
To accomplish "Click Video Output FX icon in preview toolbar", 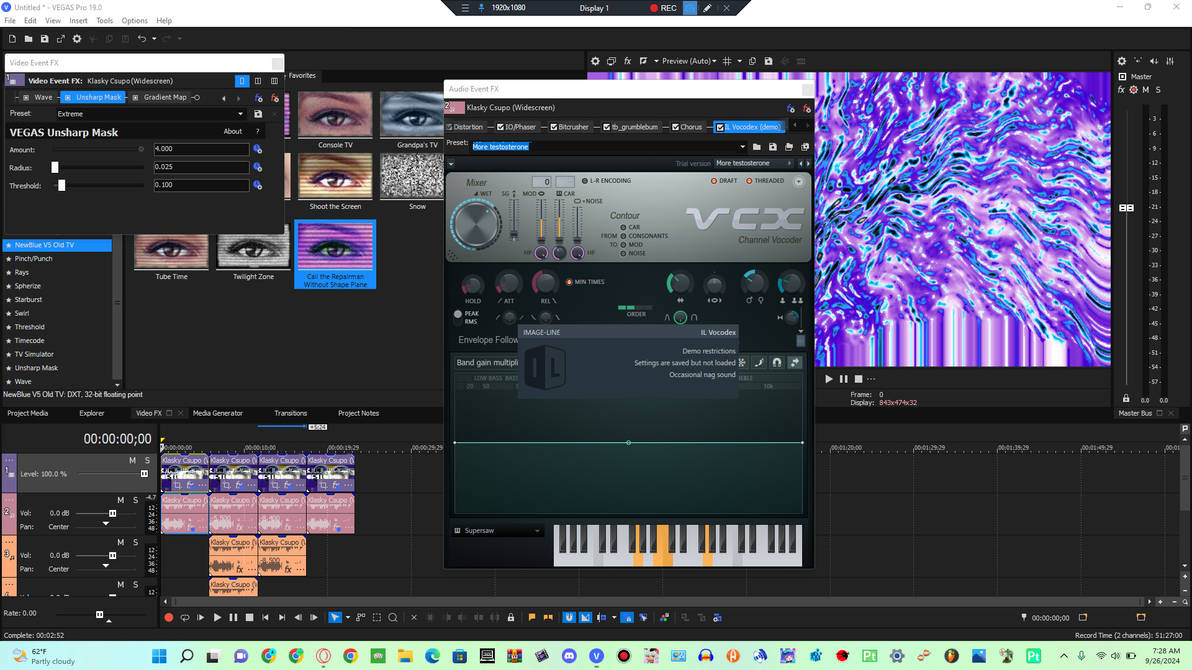I will coord(627,61).
